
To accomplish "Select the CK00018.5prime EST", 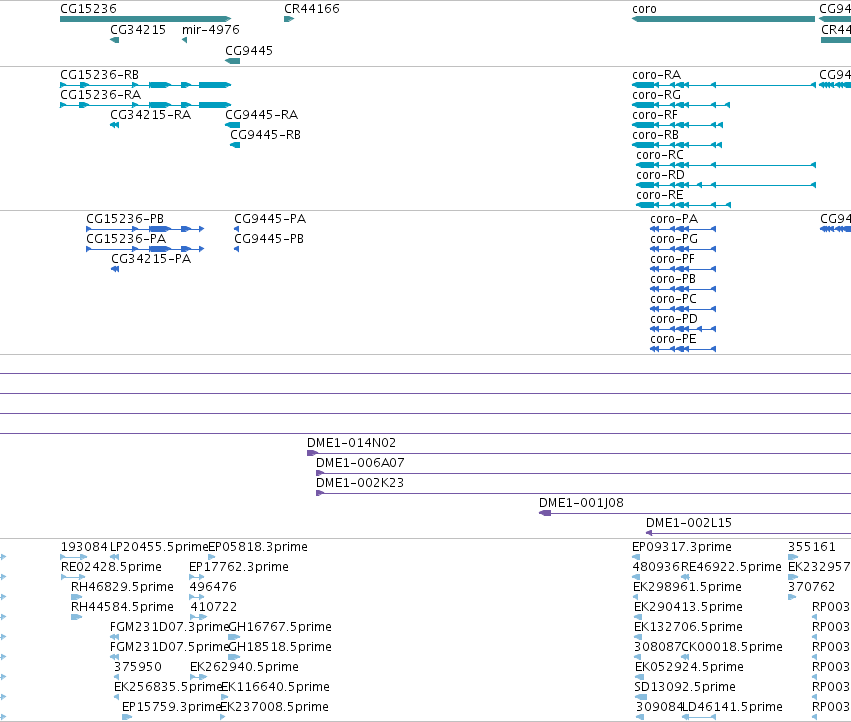I will (685, 657).
